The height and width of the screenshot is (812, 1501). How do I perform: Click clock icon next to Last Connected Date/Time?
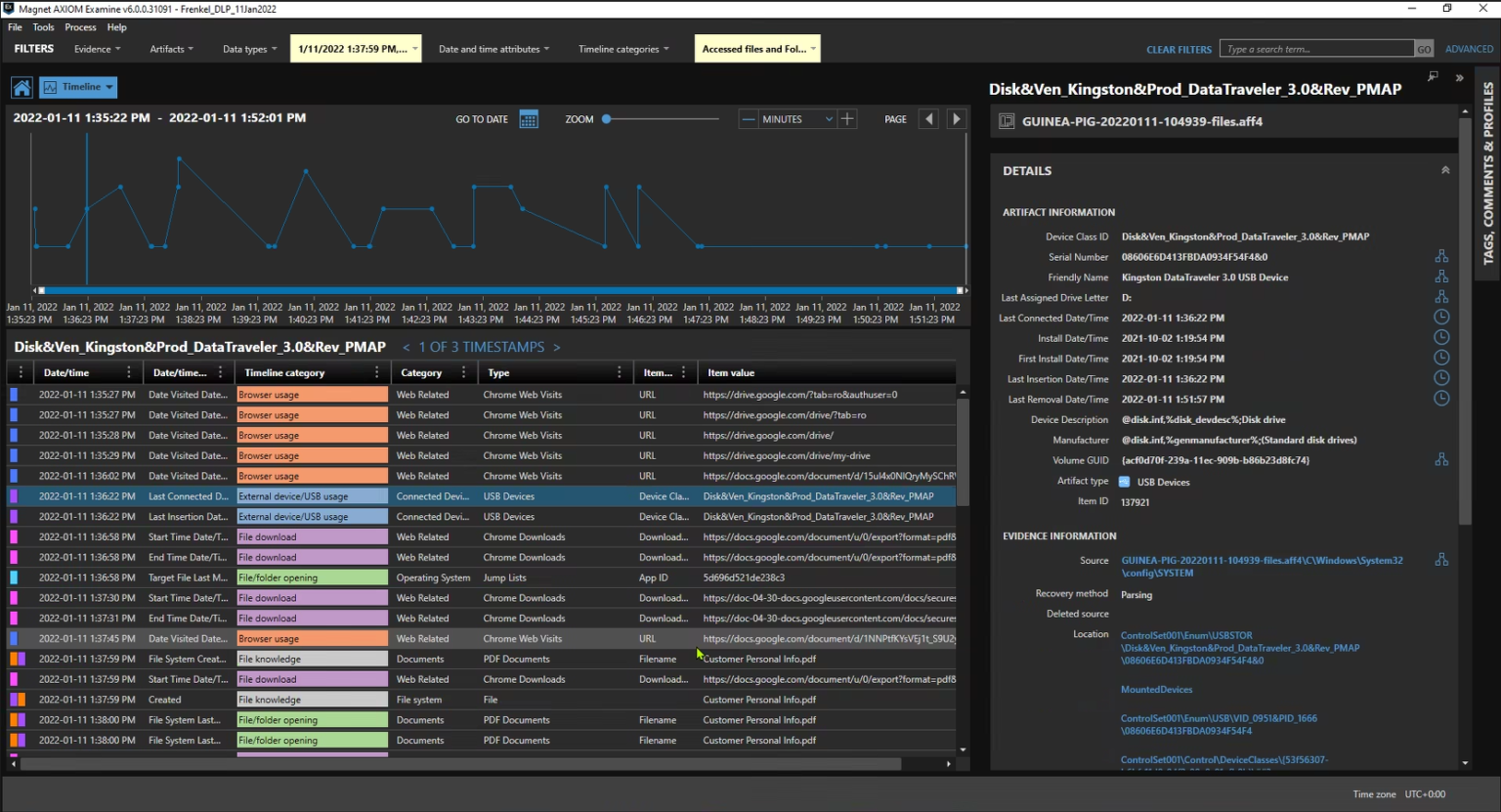tap(1441, 317)
